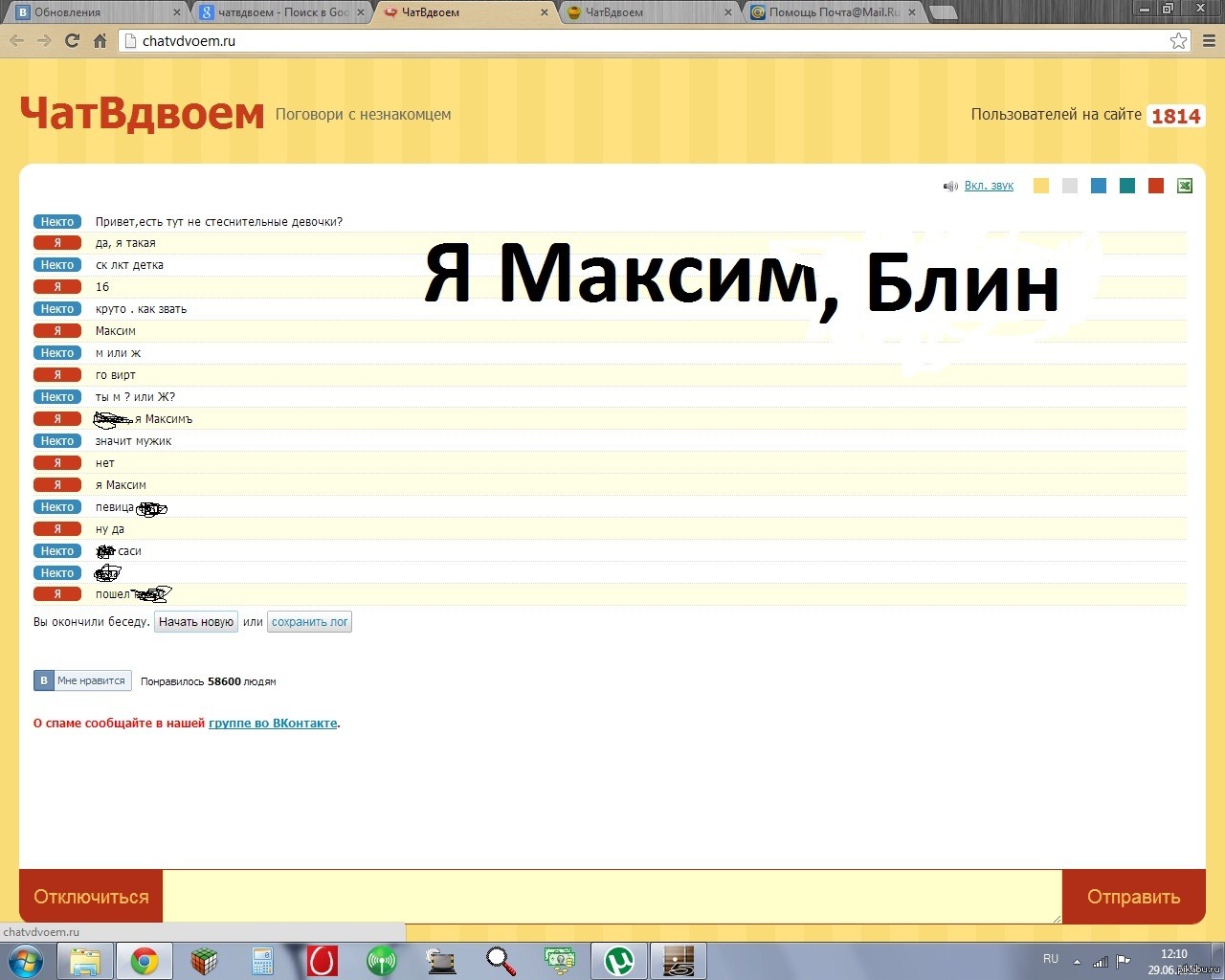This screenshot has height=980, width=1225.
Task: Open the группе во ВКонтакте link
Action: (x=273, y=723)
